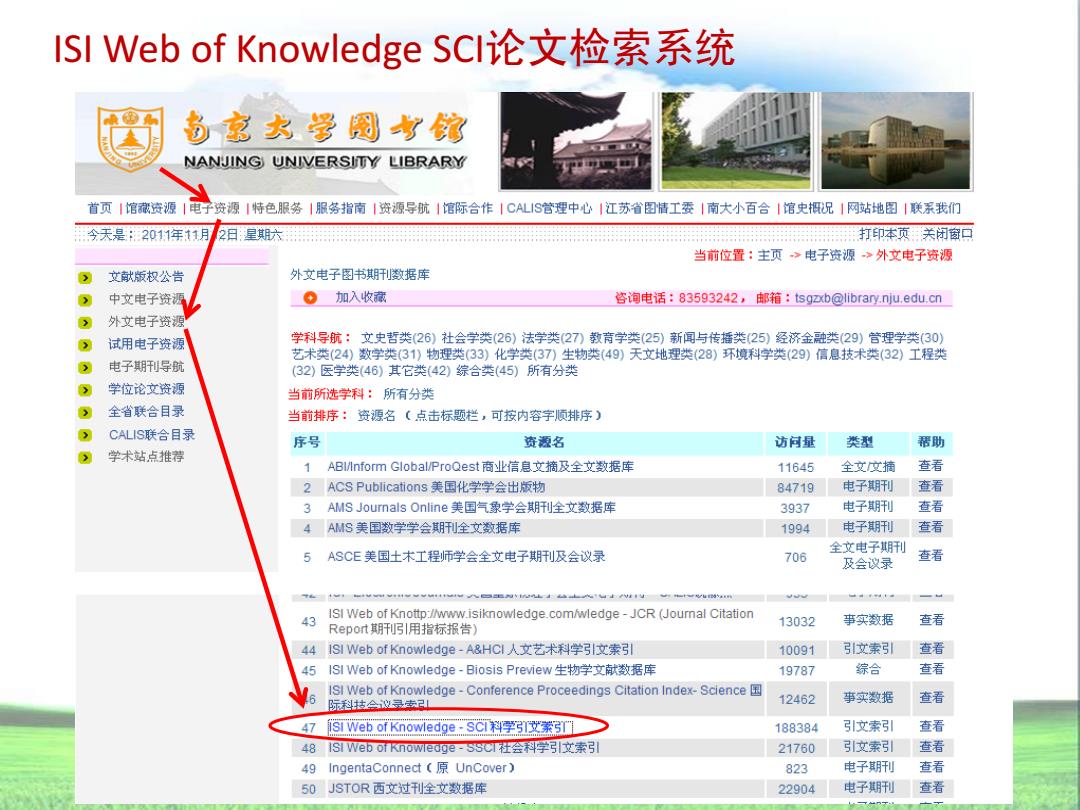Open ABI/Inform Global/ProQuest database link

[x=481, y=467]
